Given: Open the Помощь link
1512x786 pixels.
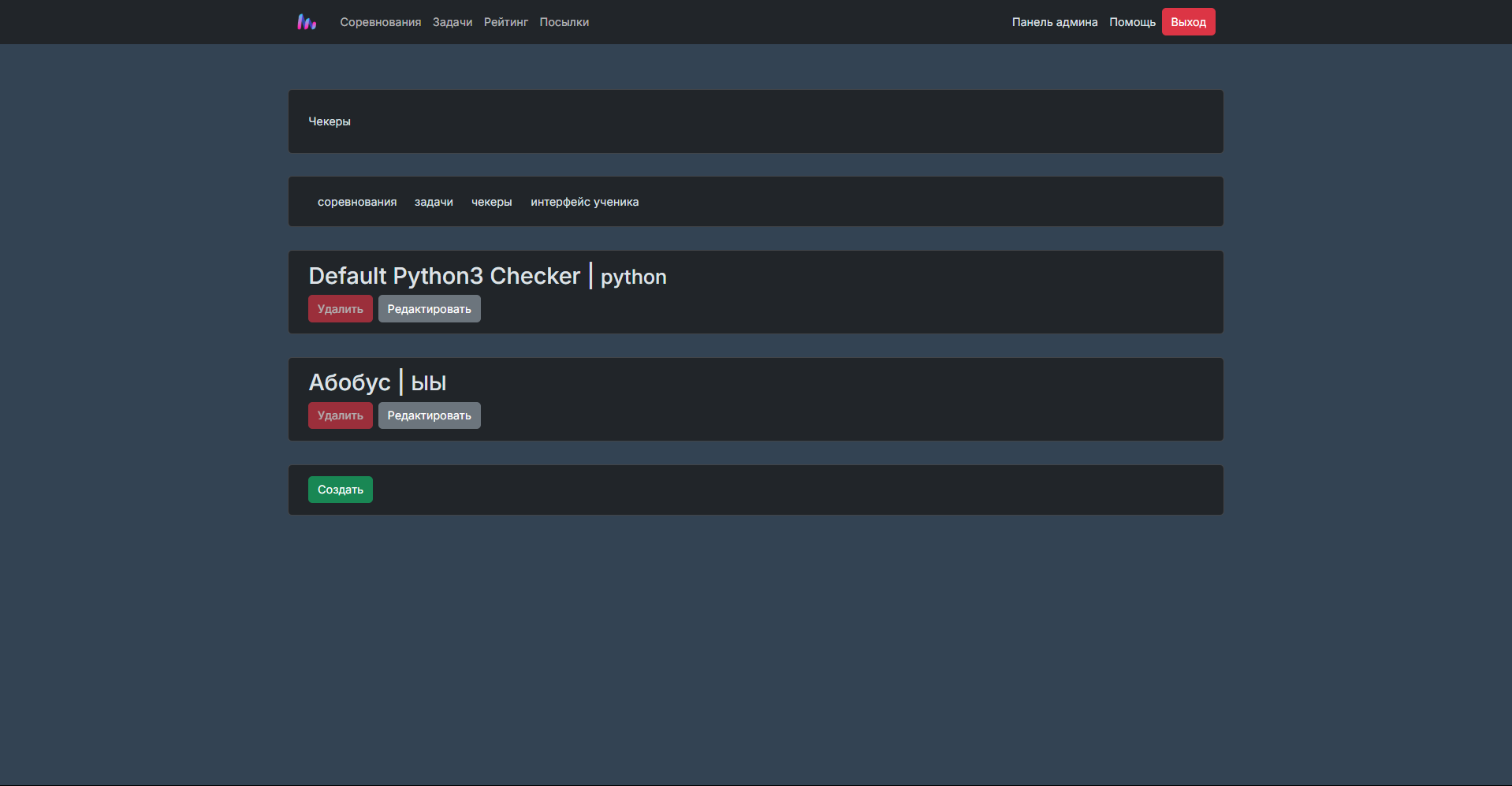Looking at the screenshot, I should 1132,22.
